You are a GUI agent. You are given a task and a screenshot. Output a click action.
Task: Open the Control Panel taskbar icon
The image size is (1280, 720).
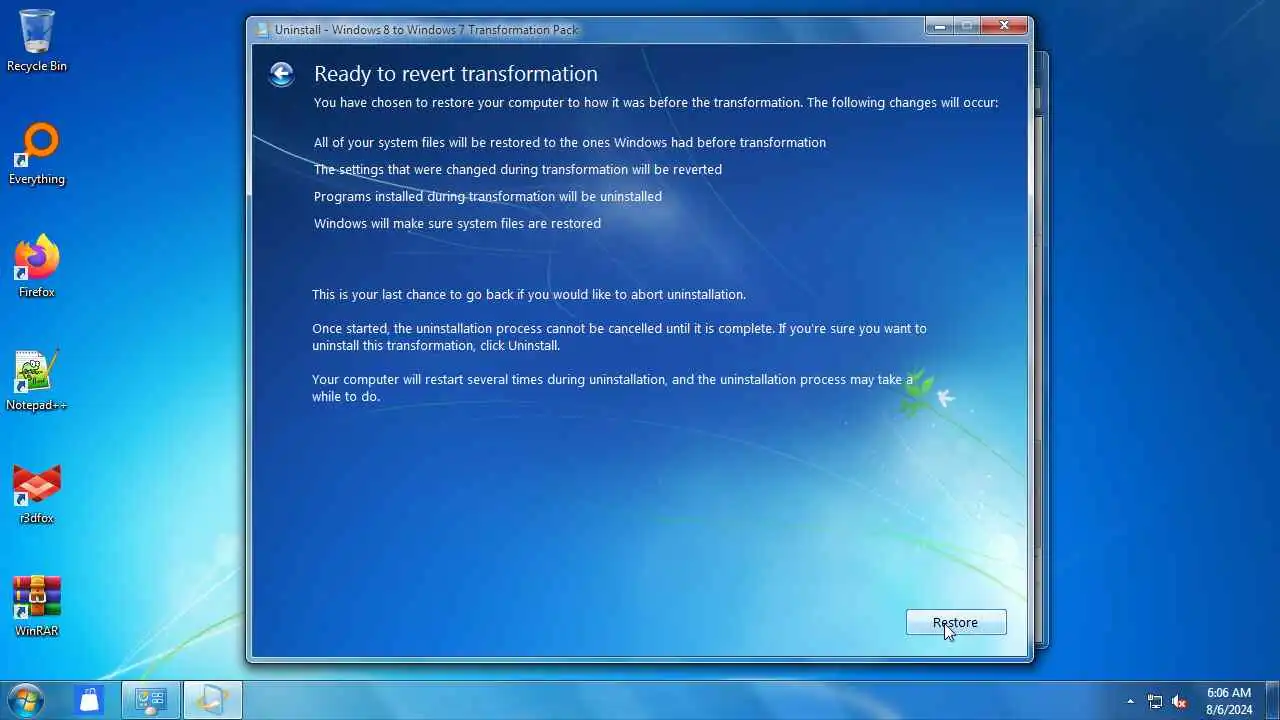(151, 700)
